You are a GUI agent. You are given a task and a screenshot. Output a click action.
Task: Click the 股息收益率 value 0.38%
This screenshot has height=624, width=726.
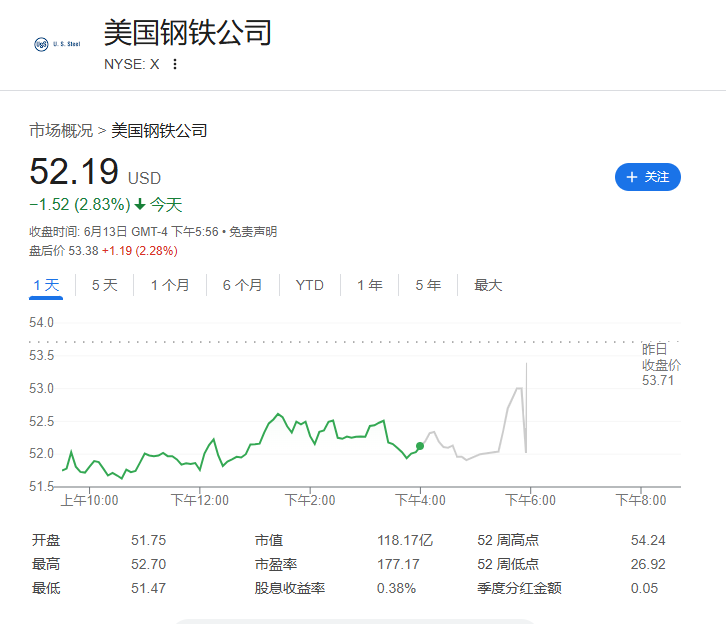click(x=396, y=588)
